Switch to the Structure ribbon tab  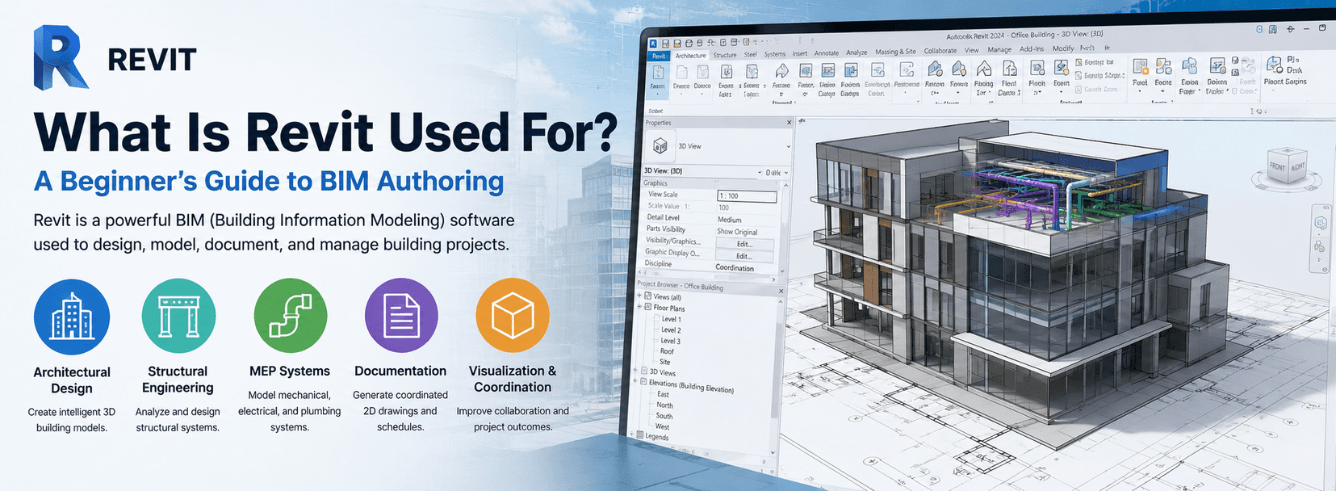[x=725, y=55]
